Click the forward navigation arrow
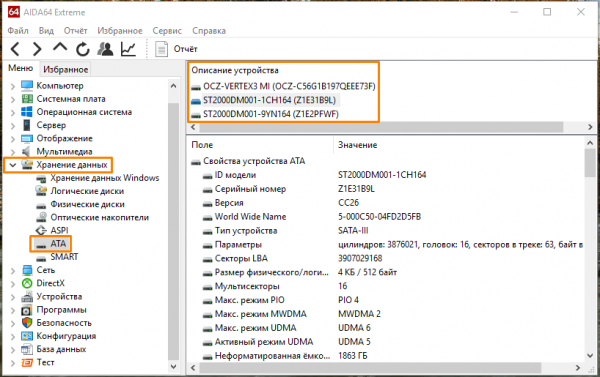600x377 pixels. (x=37, y=49)
